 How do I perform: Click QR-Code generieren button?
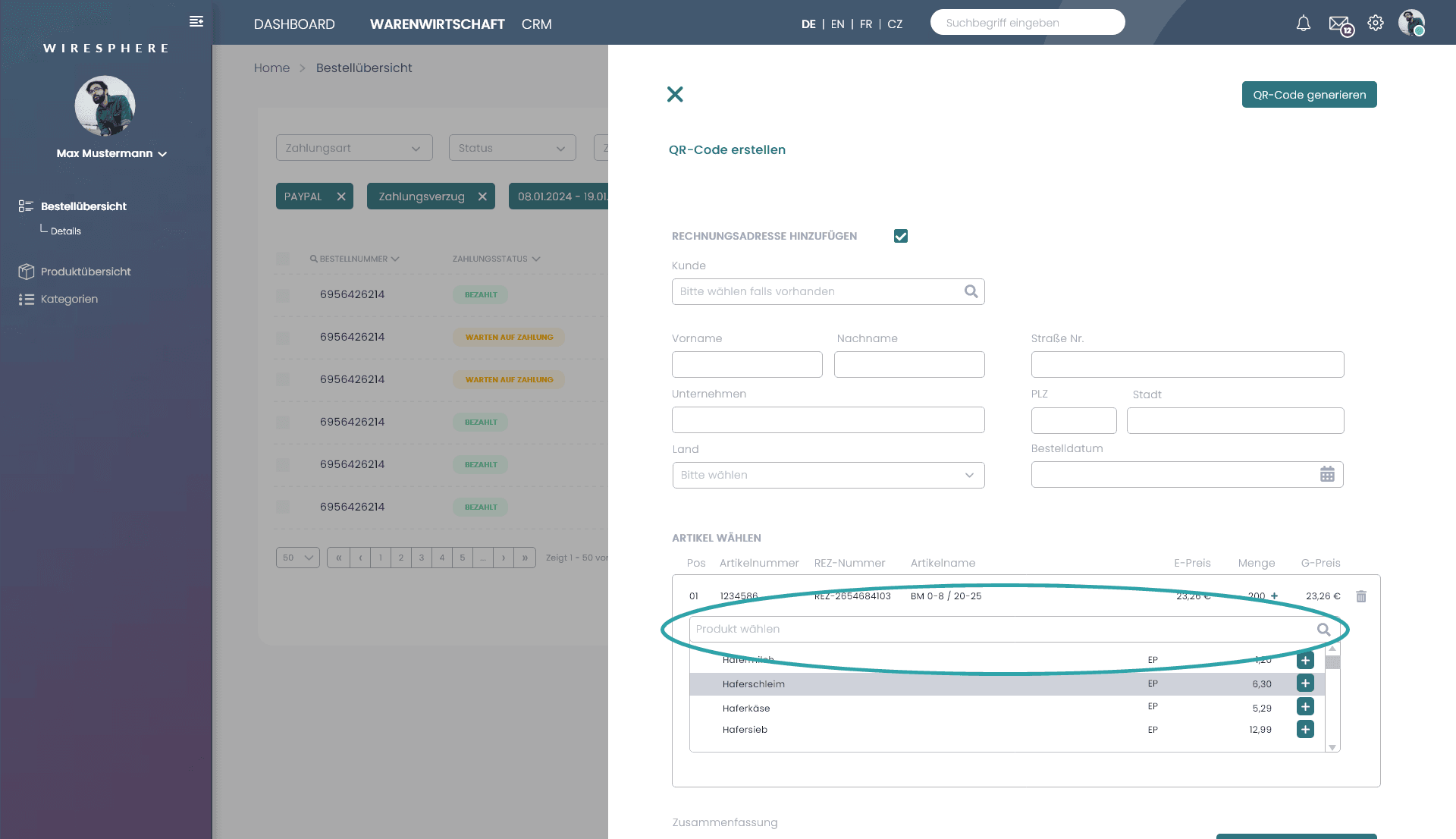click(x=1309, y=95)
